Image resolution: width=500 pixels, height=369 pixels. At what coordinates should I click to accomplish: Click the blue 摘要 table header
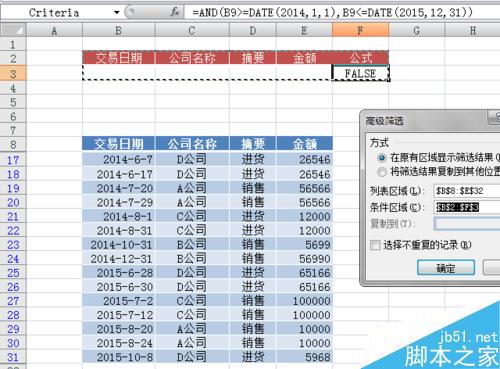coord(253,144)
